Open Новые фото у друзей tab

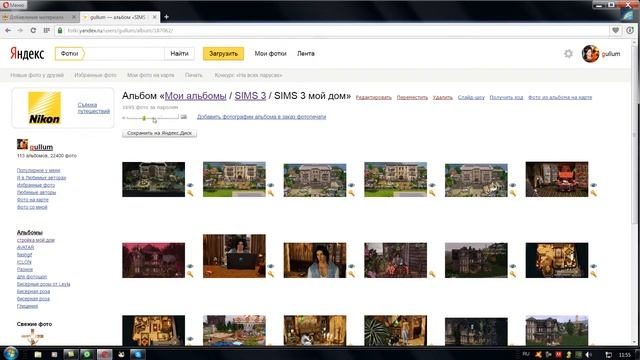(37, 75)
